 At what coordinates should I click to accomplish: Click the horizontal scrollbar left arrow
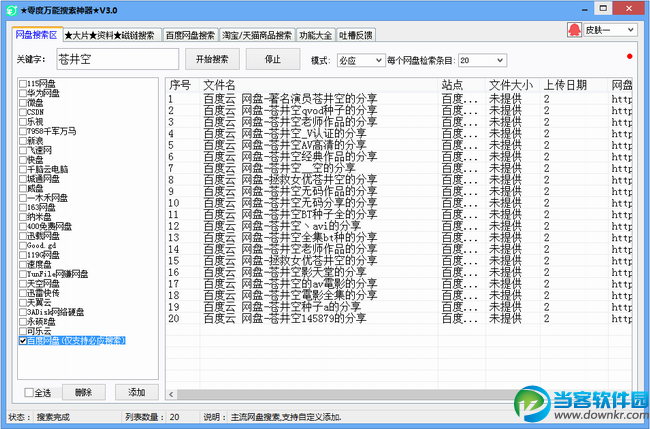coord(171,394)
